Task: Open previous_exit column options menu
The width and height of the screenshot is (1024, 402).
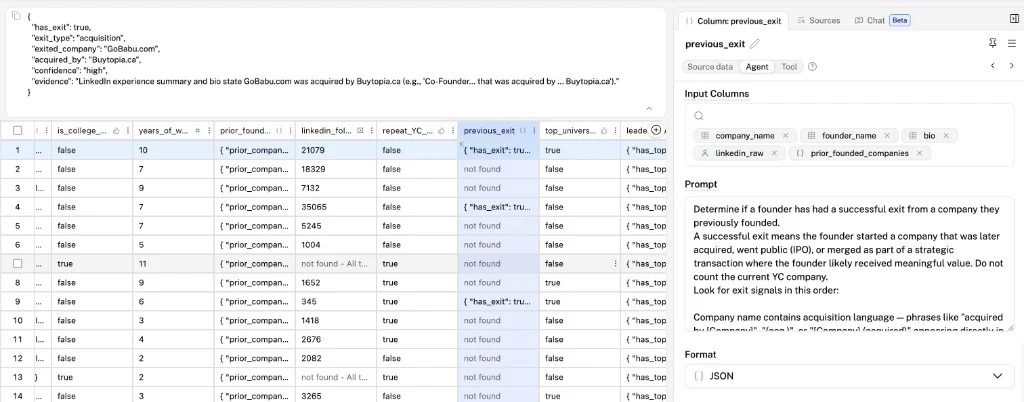Action: pyautogui.click(x=534, y=131)
